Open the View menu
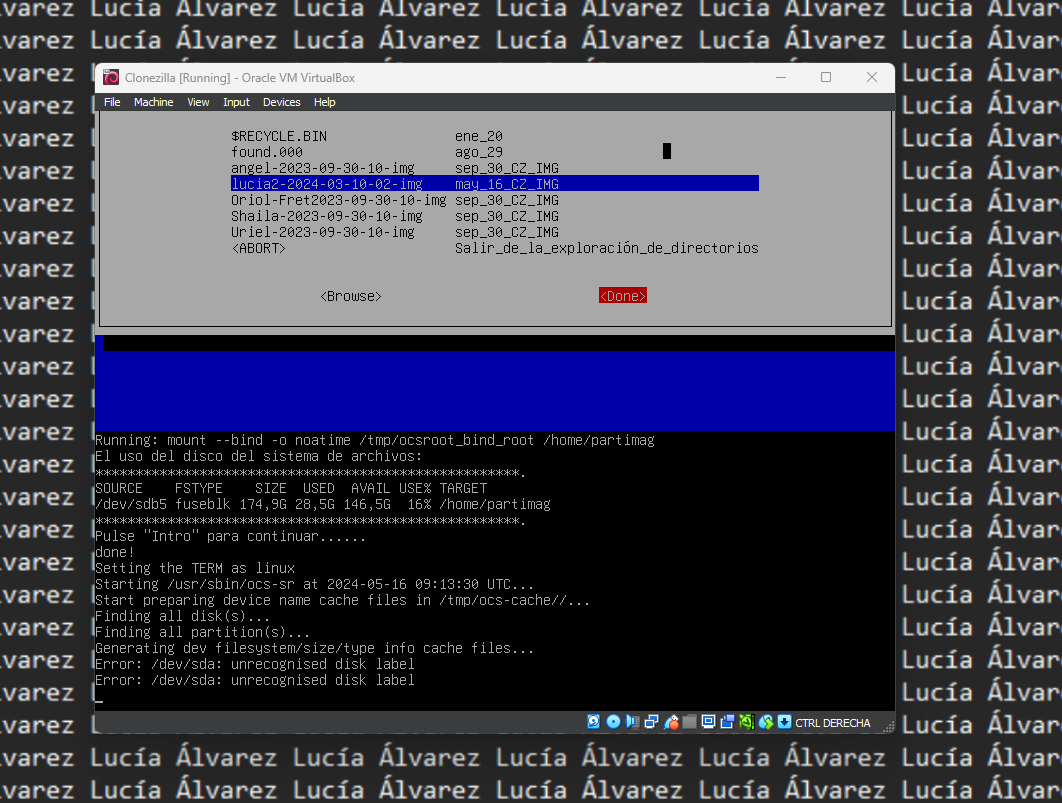The image size is (1062, 803). coord(197,101)
